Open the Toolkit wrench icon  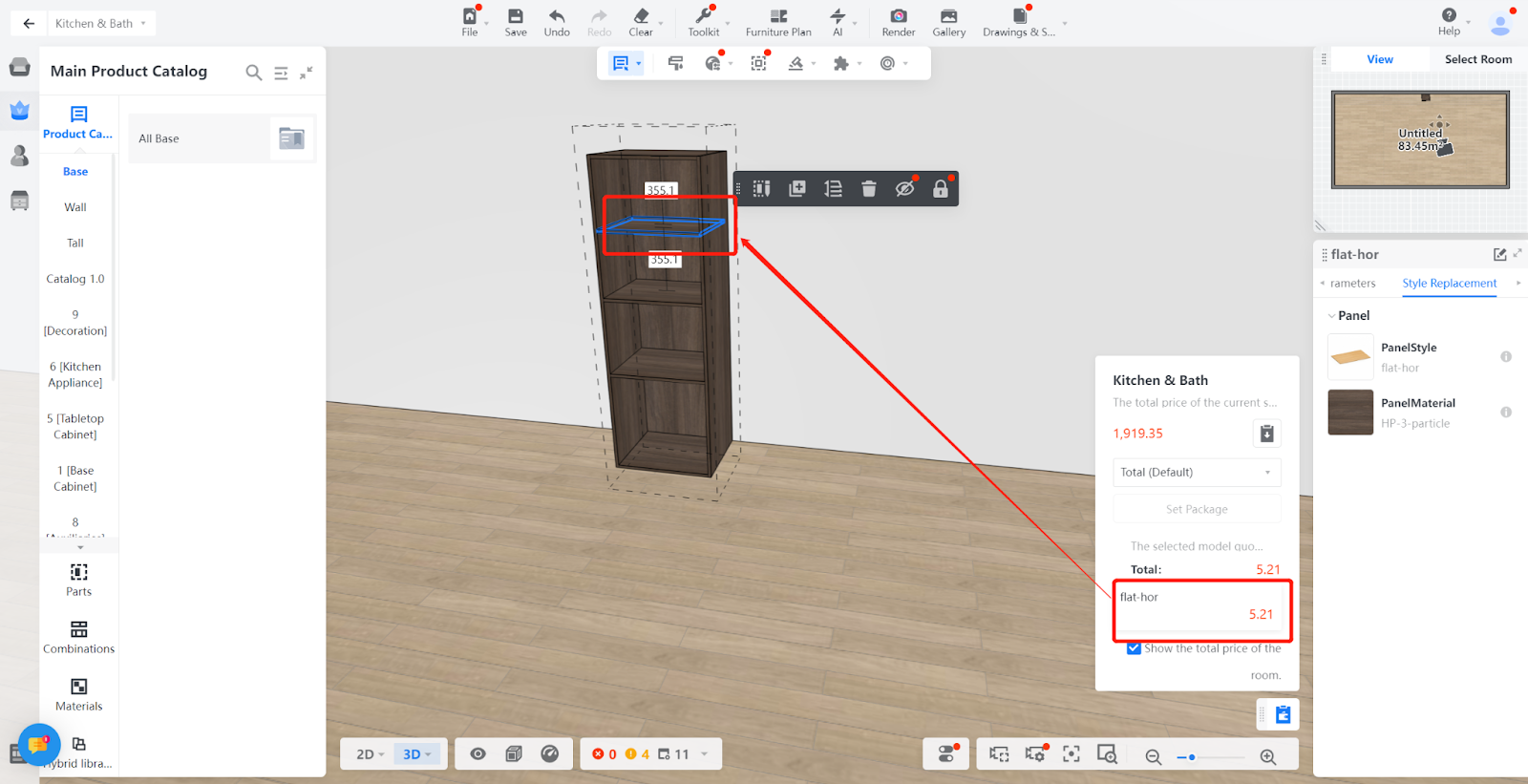point(704,16)
